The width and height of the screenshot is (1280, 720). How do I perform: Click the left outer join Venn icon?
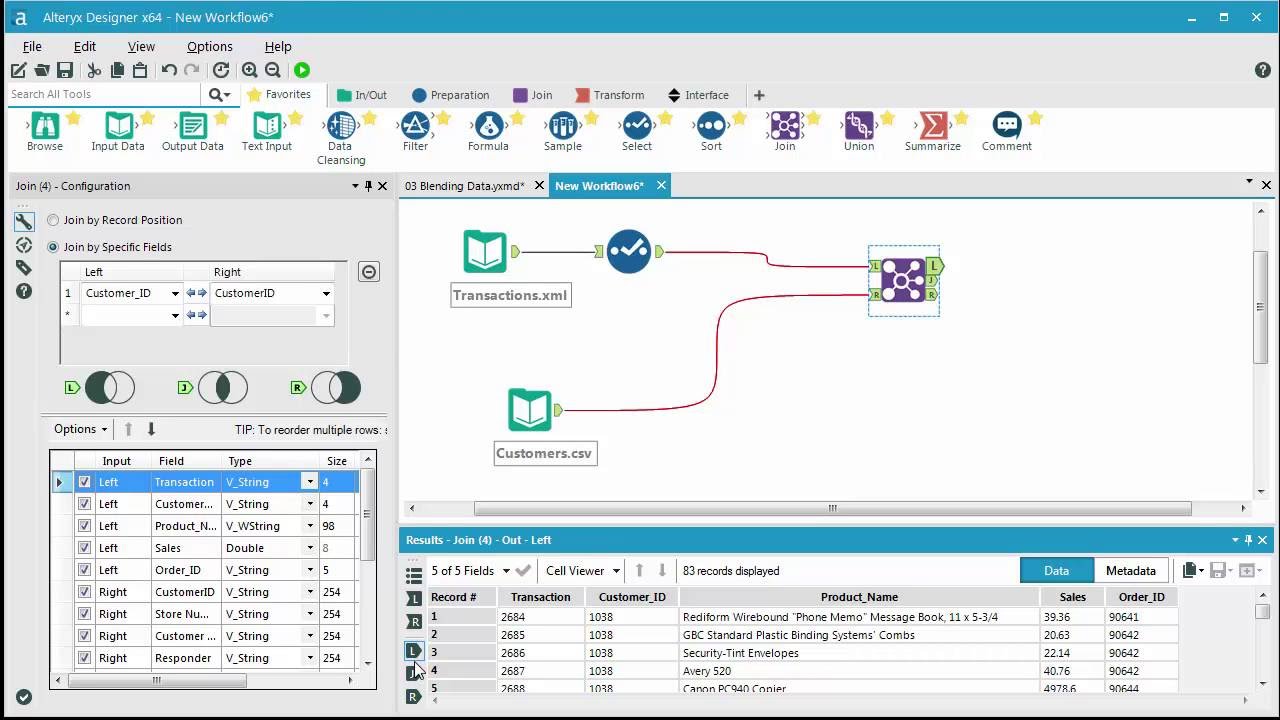tap(110, 387)
